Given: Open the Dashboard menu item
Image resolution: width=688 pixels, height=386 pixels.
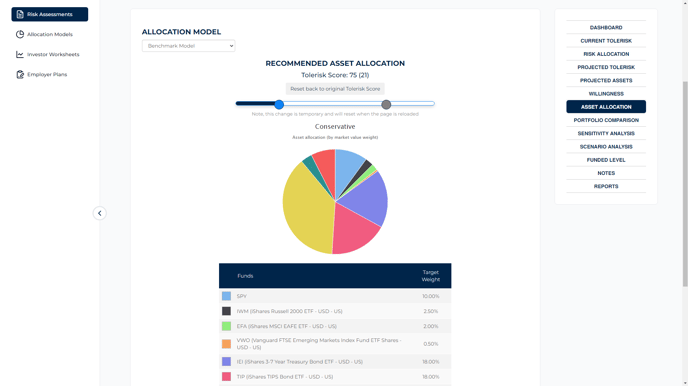Looking at the screenshot, I should [606, 28].
